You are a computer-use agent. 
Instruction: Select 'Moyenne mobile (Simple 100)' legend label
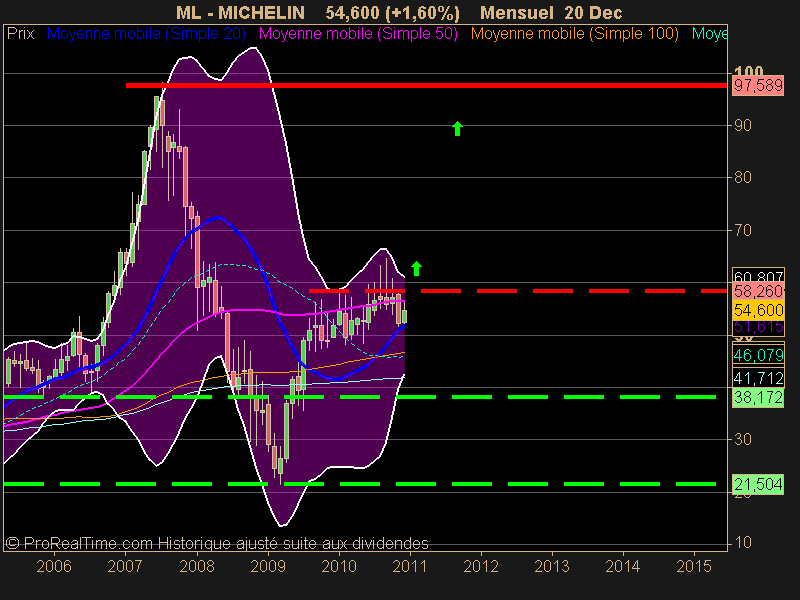tap(574, 34)
